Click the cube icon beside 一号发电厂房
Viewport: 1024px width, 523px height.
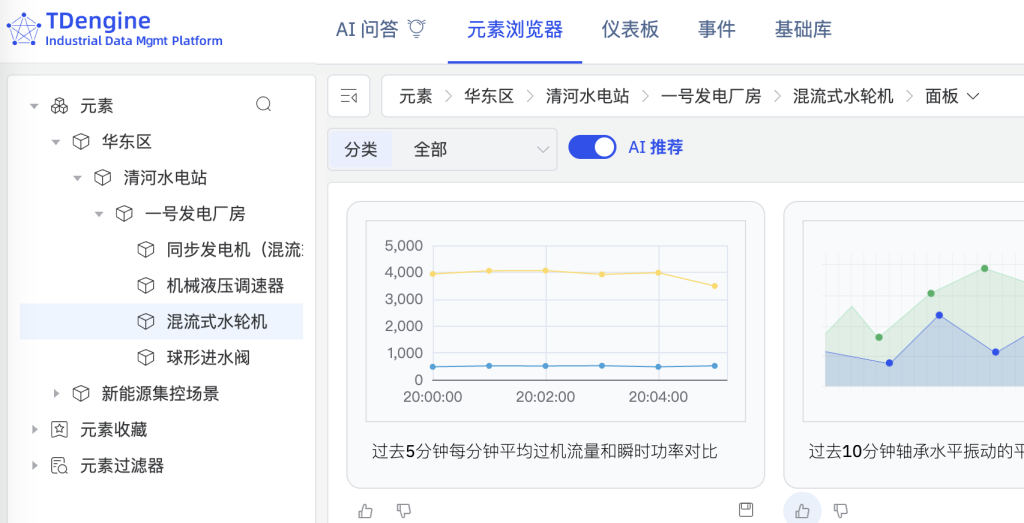(124, 214)
